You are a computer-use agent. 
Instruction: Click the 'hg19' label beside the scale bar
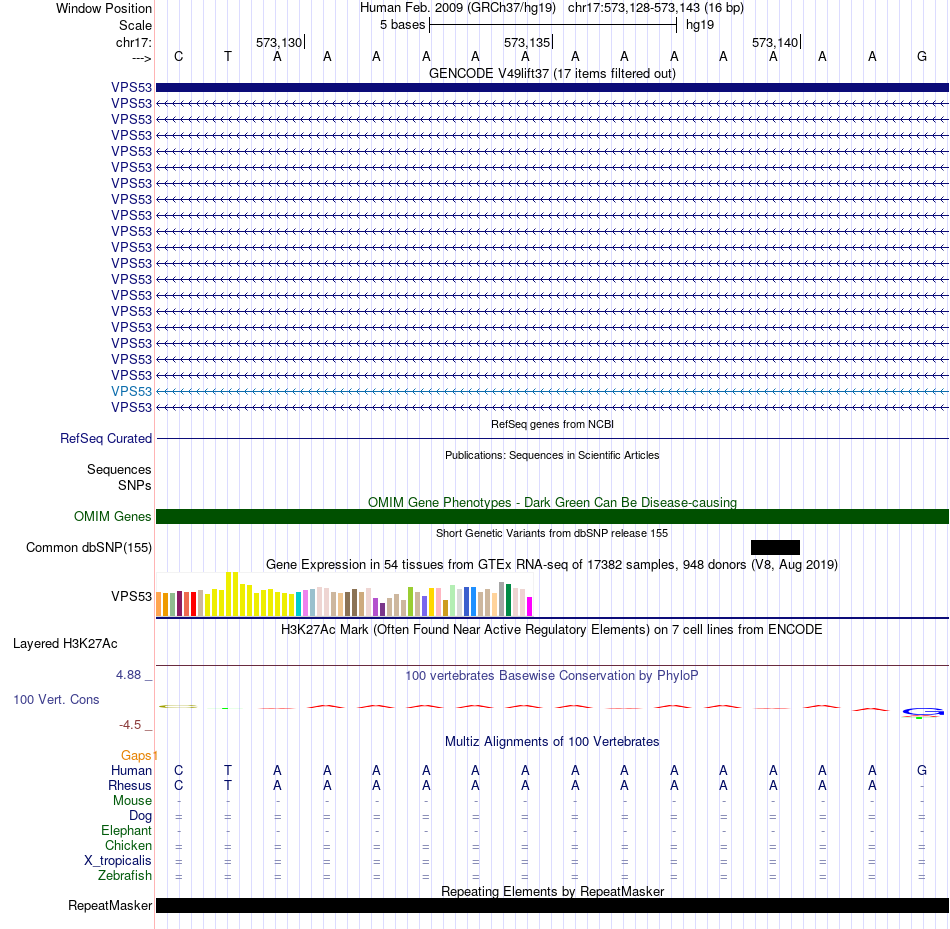[x=700, y=25]
